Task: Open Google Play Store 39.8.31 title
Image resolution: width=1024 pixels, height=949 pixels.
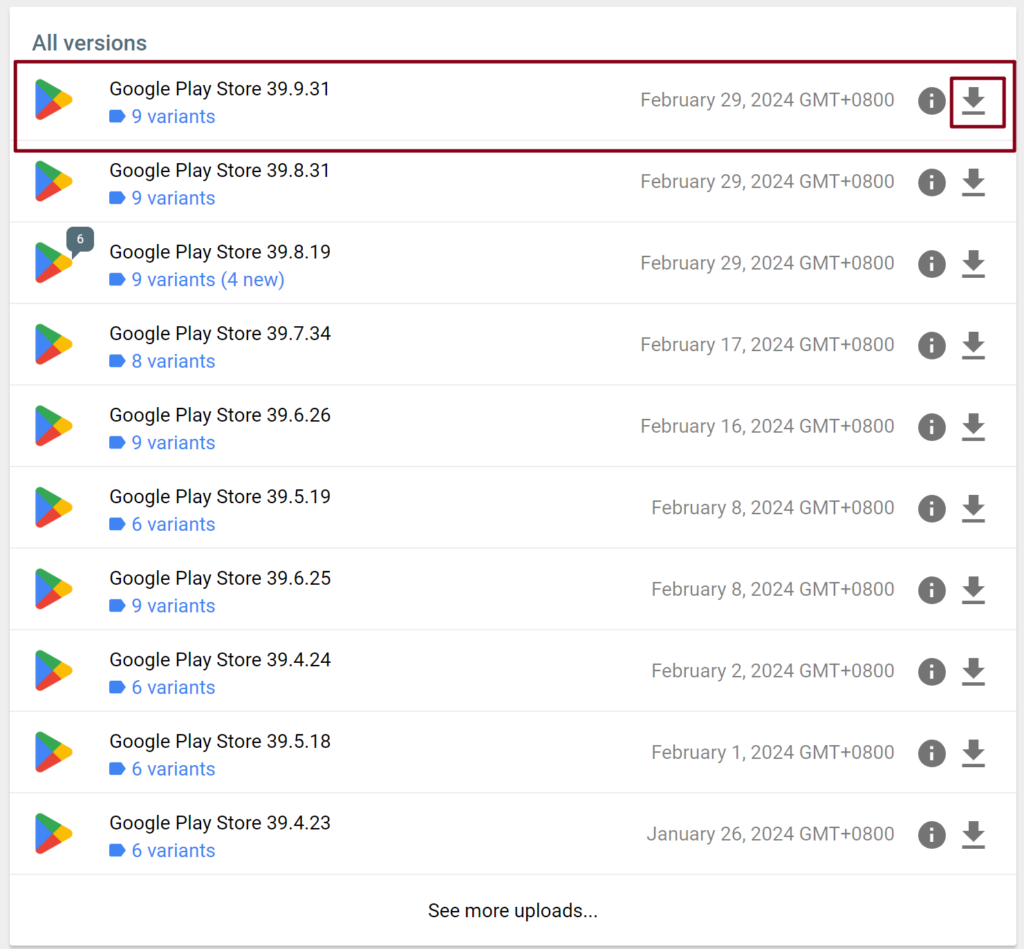Action: [219, 171]
